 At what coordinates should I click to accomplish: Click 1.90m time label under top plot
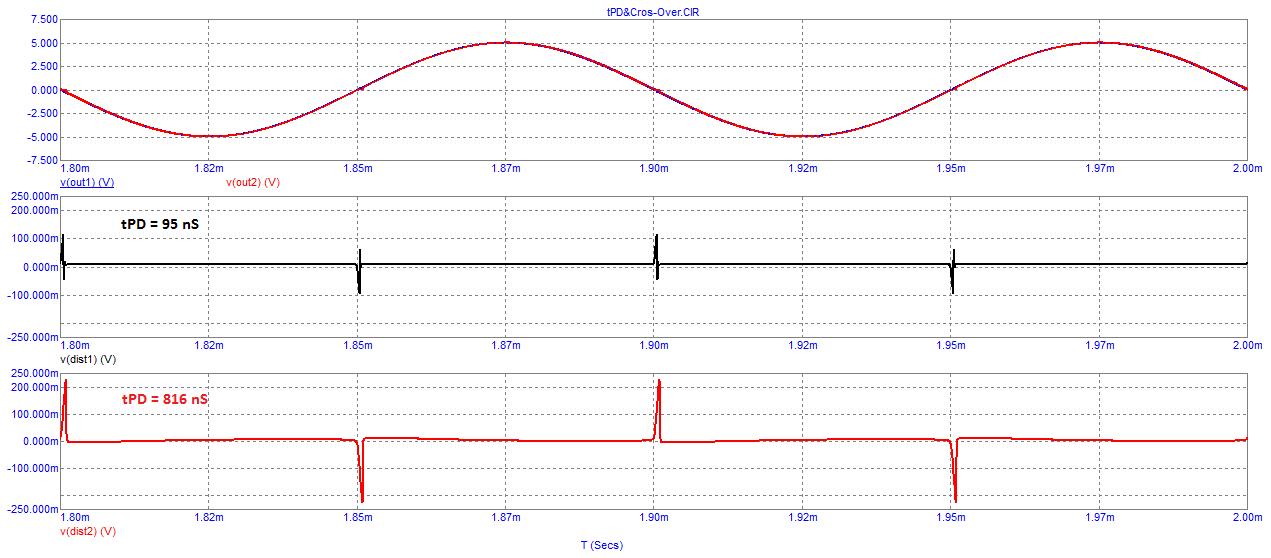click(x=653, y=170)
